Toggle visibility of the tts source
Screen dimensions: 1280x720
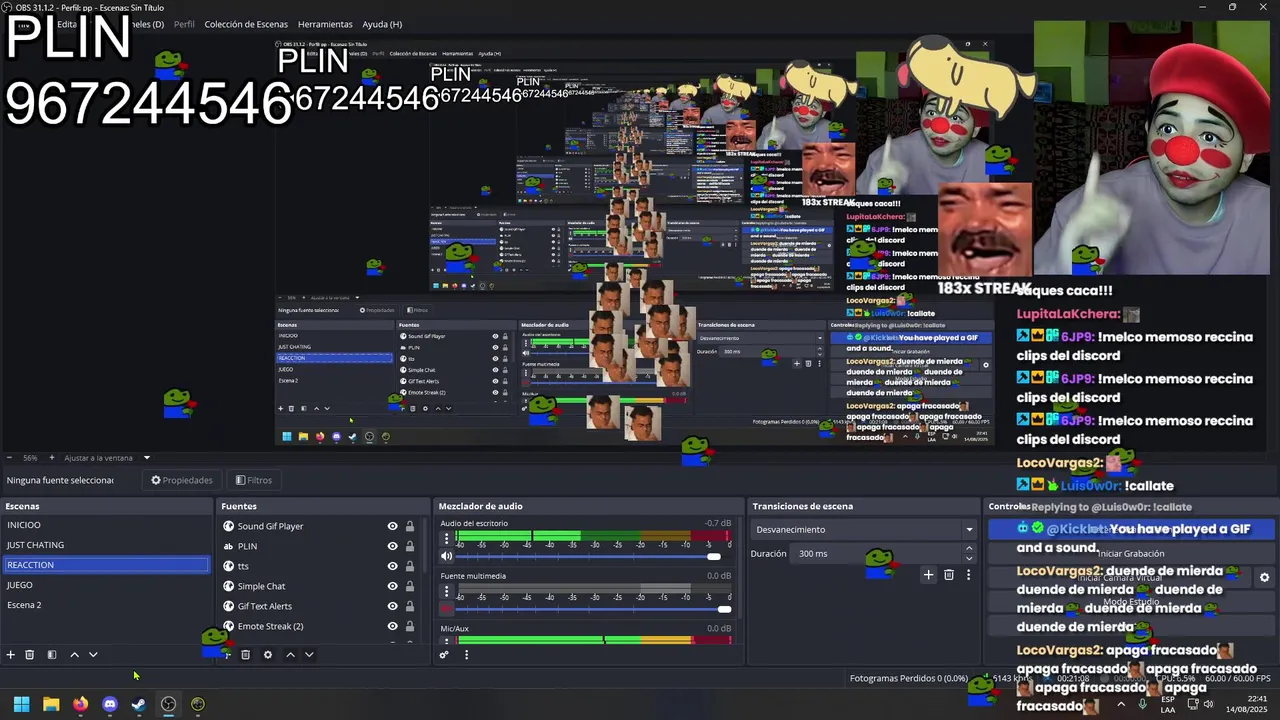392,566
